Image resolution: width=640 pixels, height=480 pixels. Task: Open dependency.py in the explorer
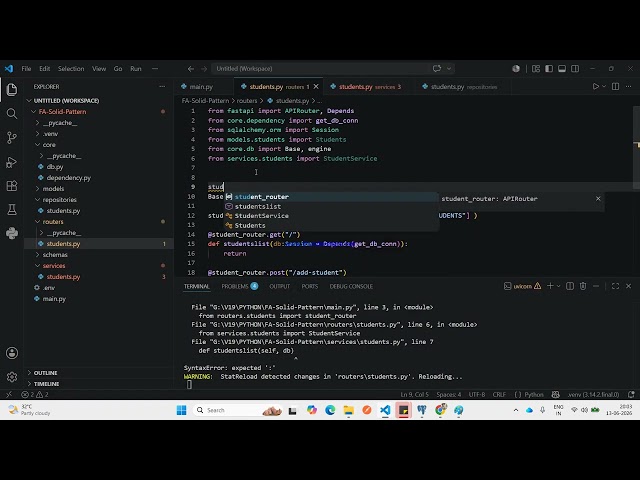click(69, 178)
